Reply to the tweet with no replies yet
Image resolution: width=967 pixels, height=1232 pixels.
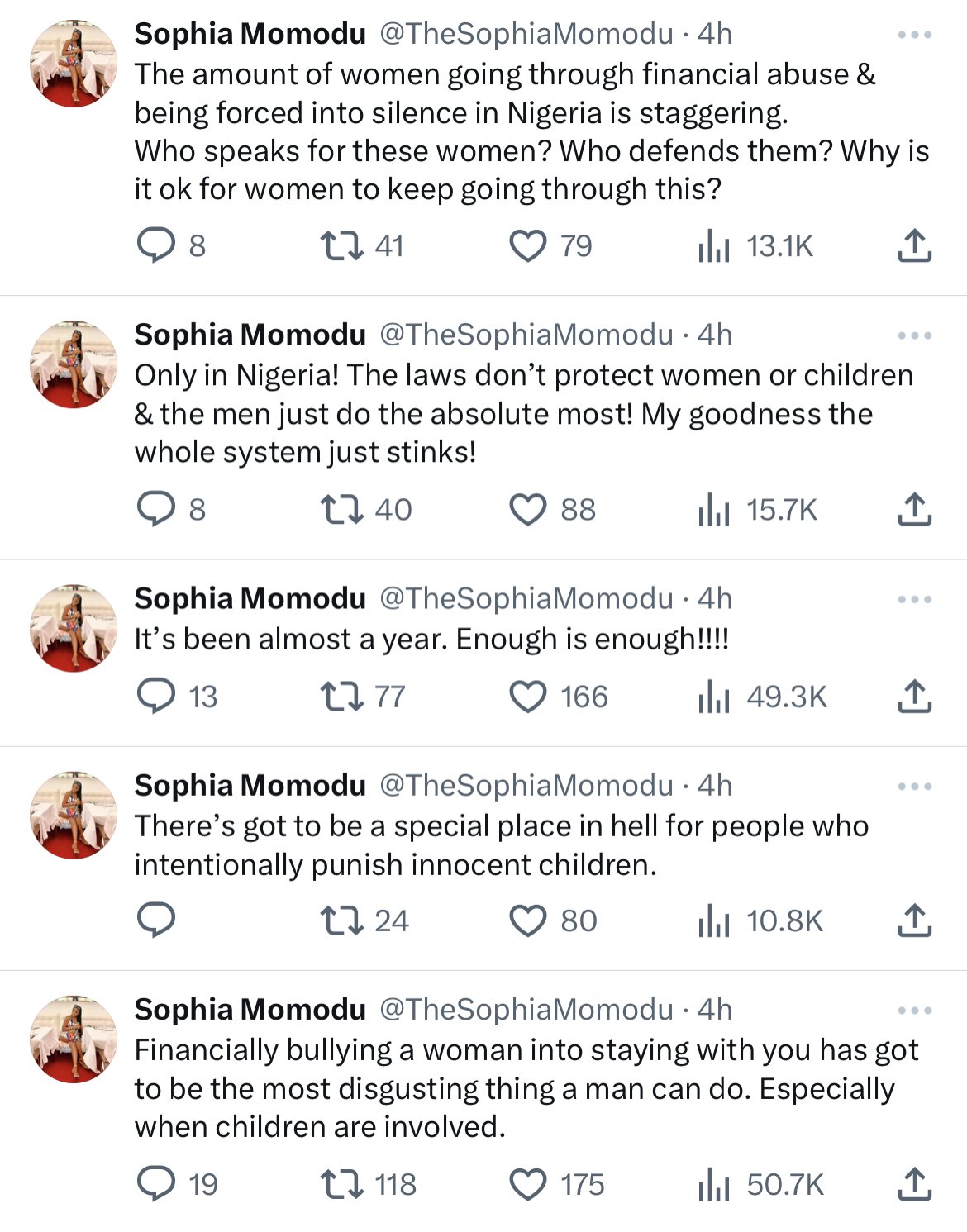[x=156, y=921]
